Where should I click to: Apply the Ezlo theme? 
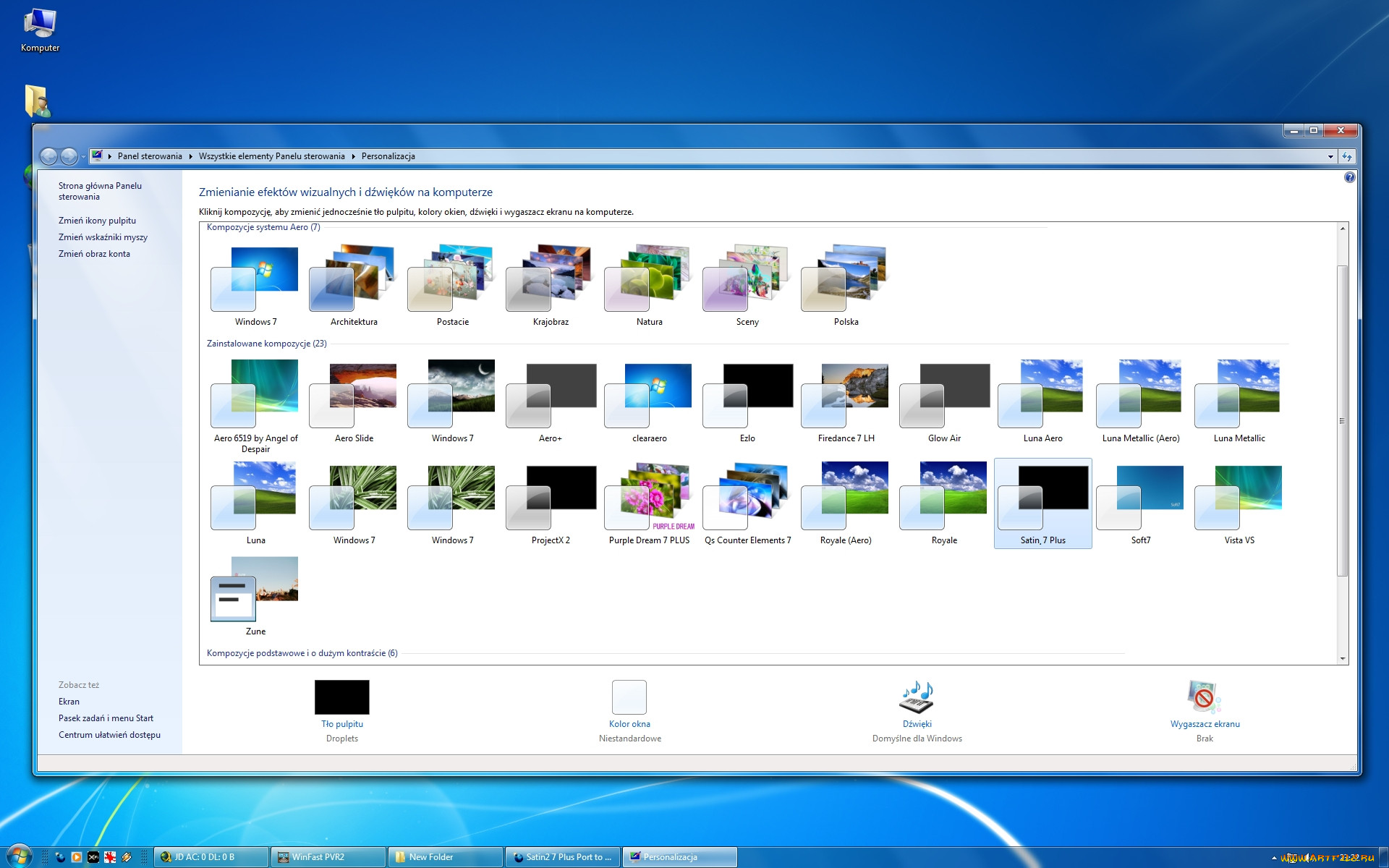(x=747, y=401)
